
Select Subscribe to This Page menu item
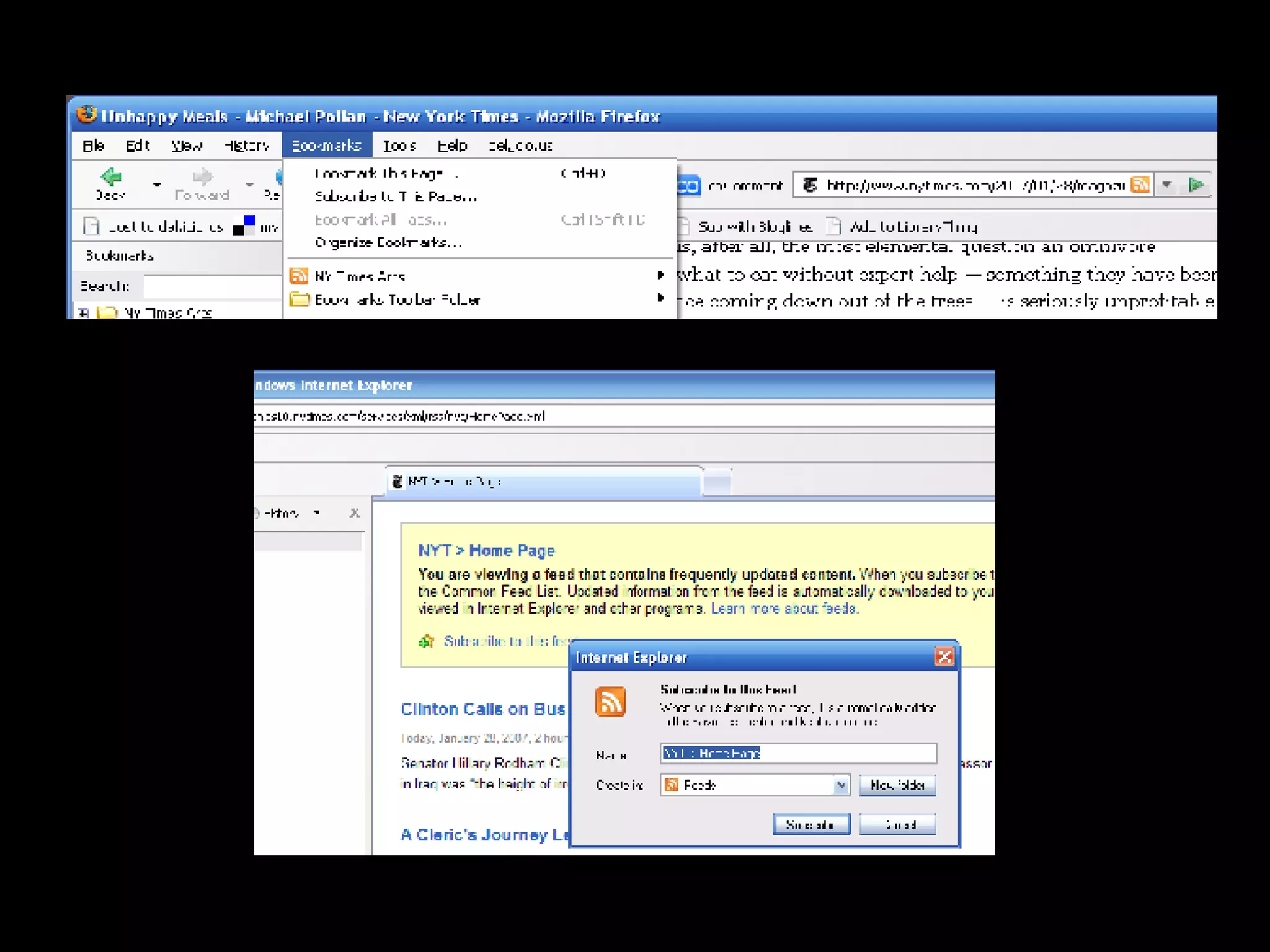396,197
